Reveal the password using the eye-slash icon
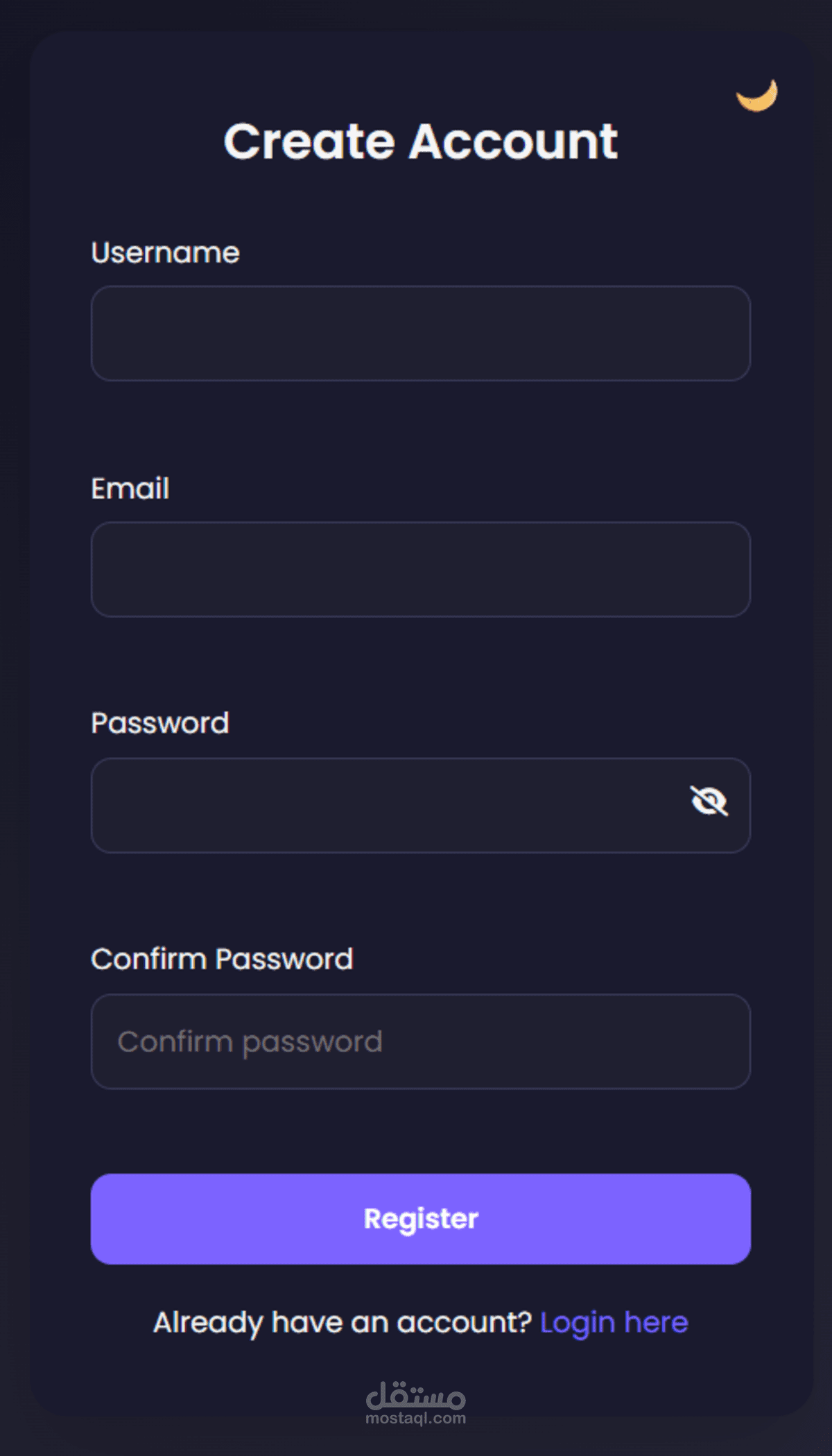Viewport: 832px width, 1456px height. (709, 801)
